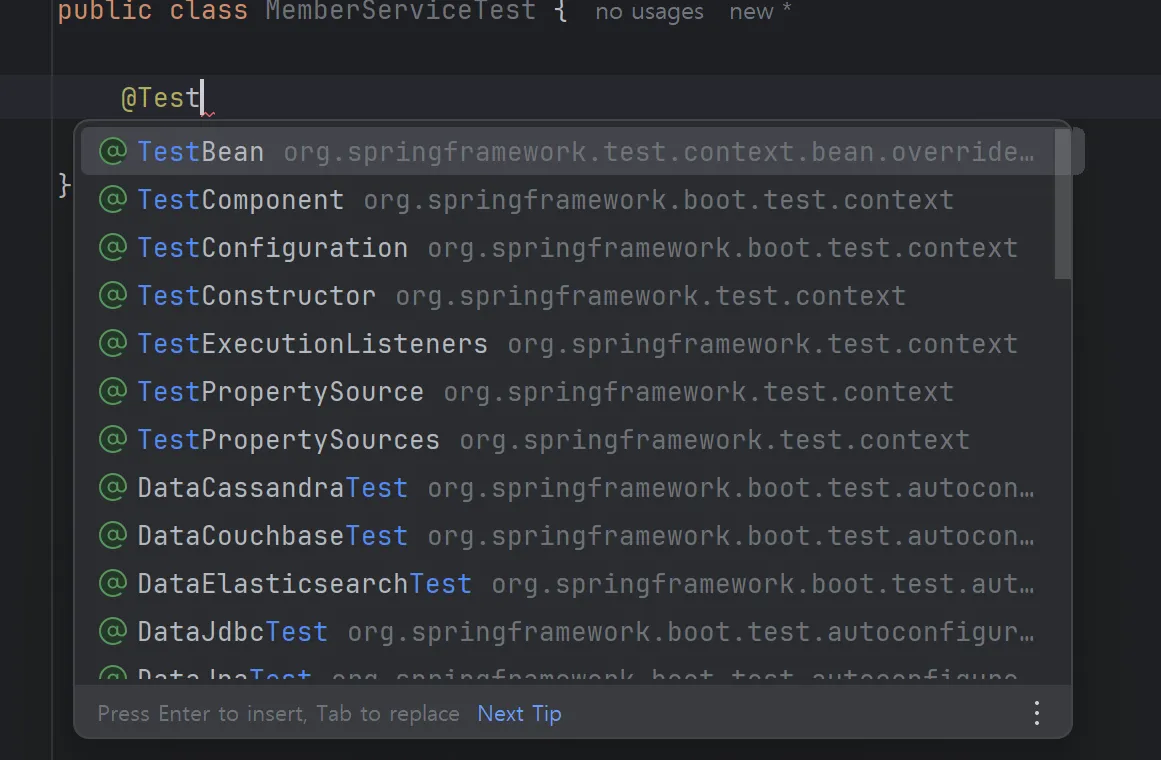The image size is (1161, 760).
Task: Click the completion list scrollbar thumb
Action: click(x=1063, y=204)
